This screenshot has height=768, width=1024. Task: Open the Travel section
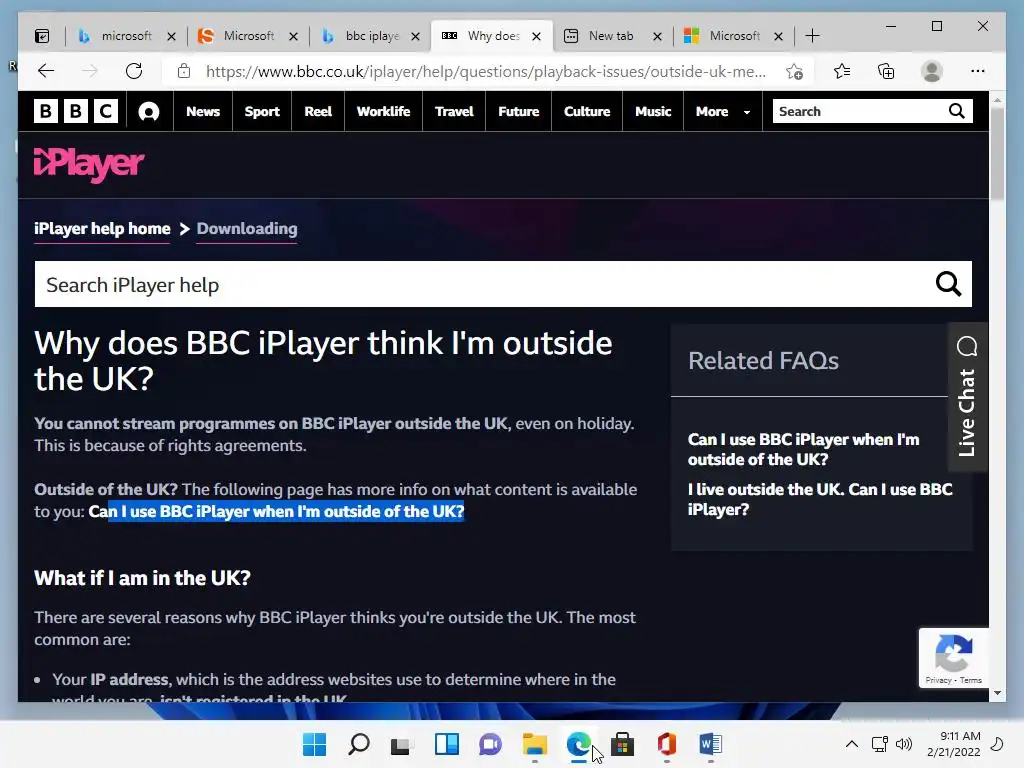(x=454, y=112)
